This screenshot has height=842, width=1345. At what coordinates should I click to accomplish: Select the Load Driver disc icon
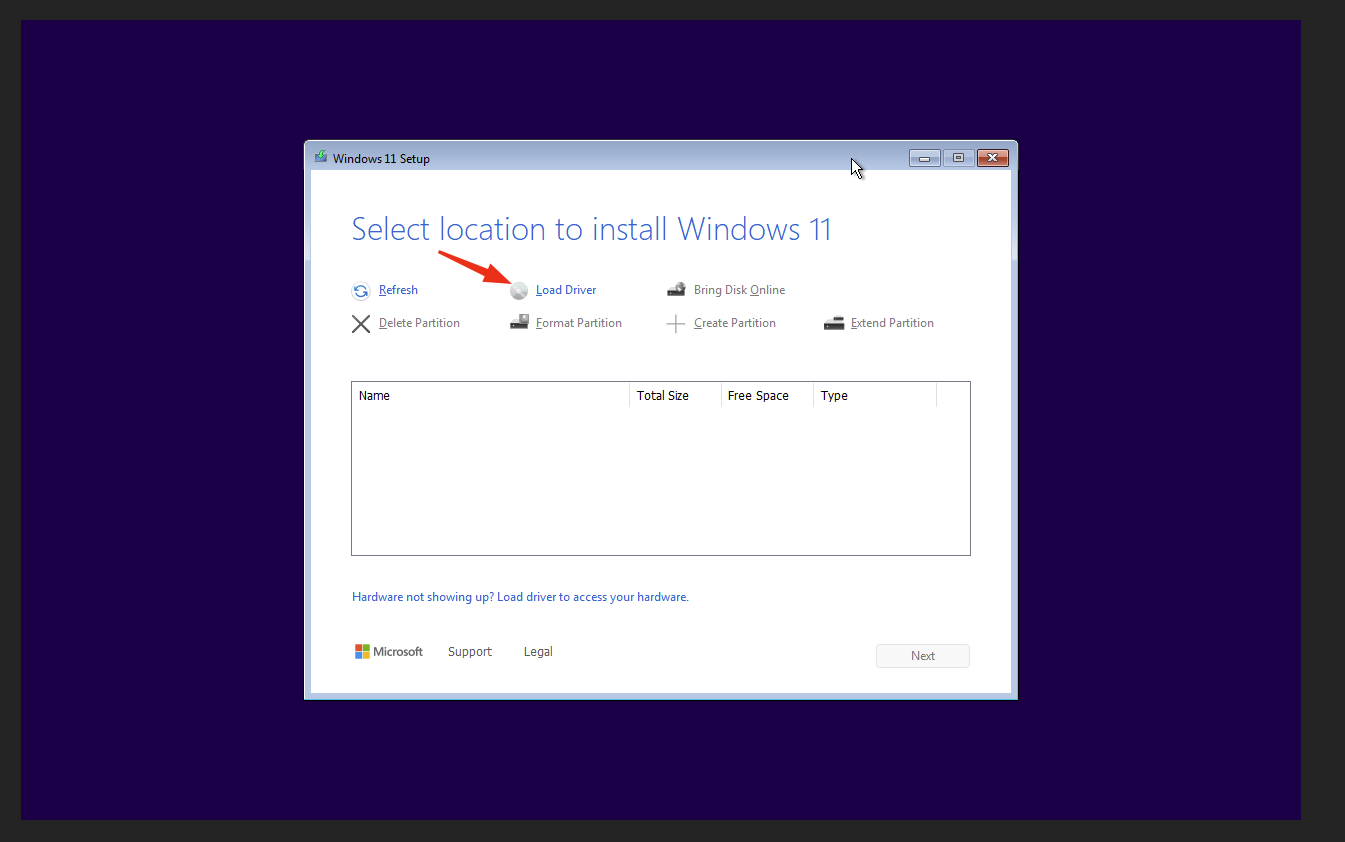[519, 290]
